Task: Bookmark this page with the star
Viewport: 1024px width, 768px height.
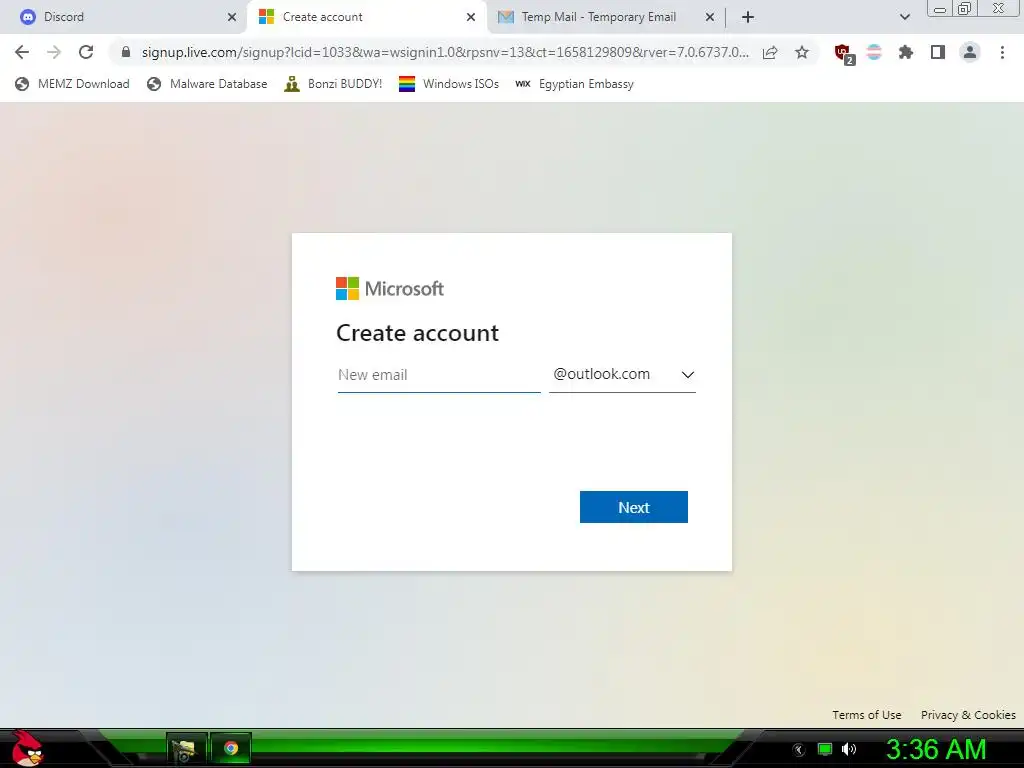Action: pos(802,52)
